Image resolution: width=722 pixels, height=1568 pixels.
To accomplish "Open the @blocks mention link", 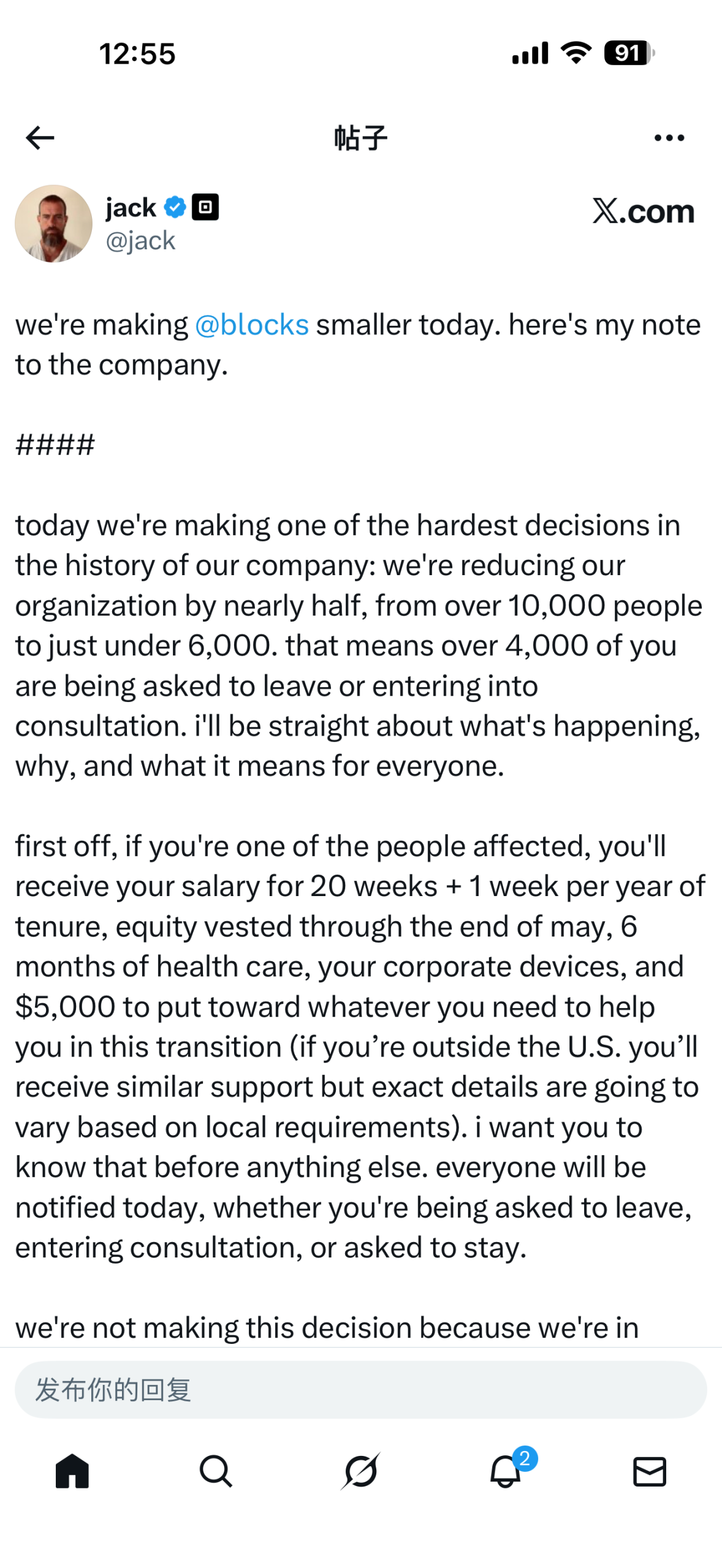I will [x=252, y=325].
